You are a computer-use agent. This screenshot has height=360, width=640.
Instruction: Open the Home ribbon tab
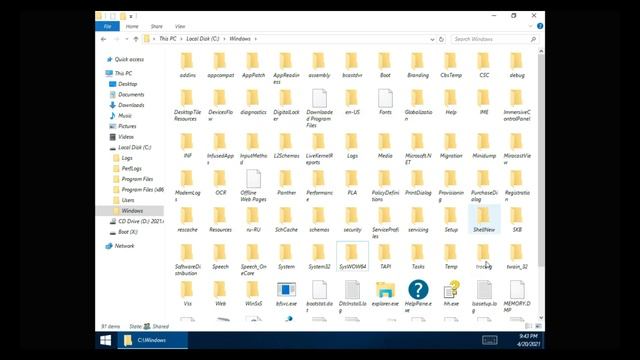(132, 27)
